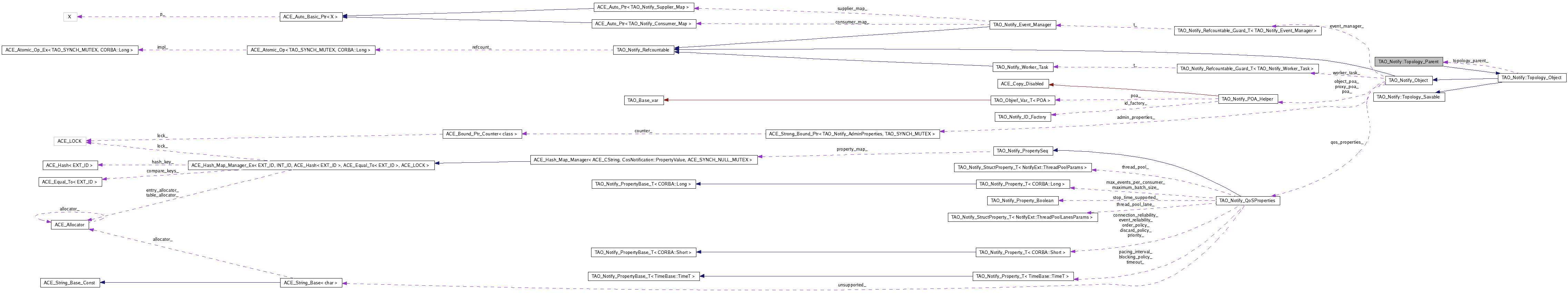Click the supplier_map_ edge label

(x=852, y=9)
